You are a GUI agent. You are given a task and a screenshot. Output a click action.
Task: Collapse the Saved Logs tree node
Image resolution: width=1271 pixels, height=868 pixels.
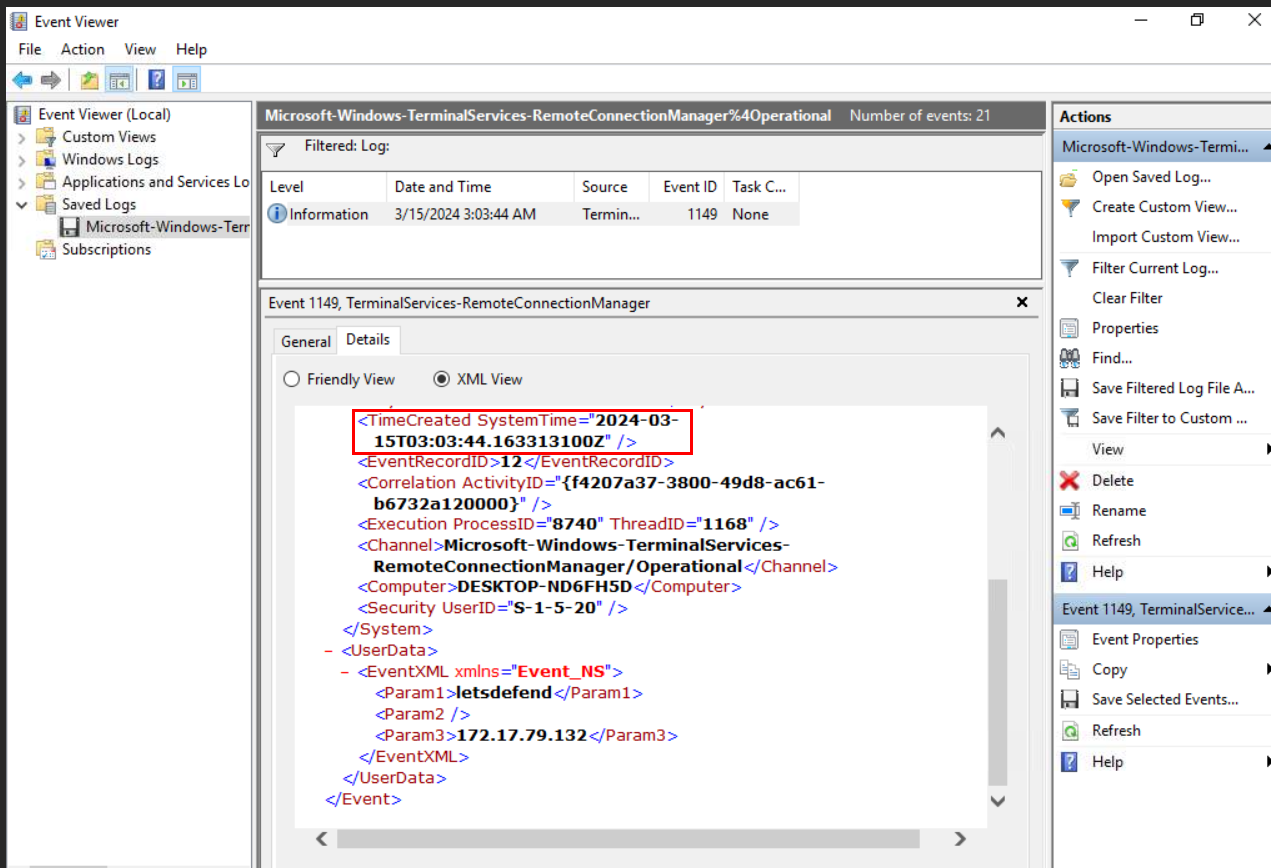pos(22,205)
